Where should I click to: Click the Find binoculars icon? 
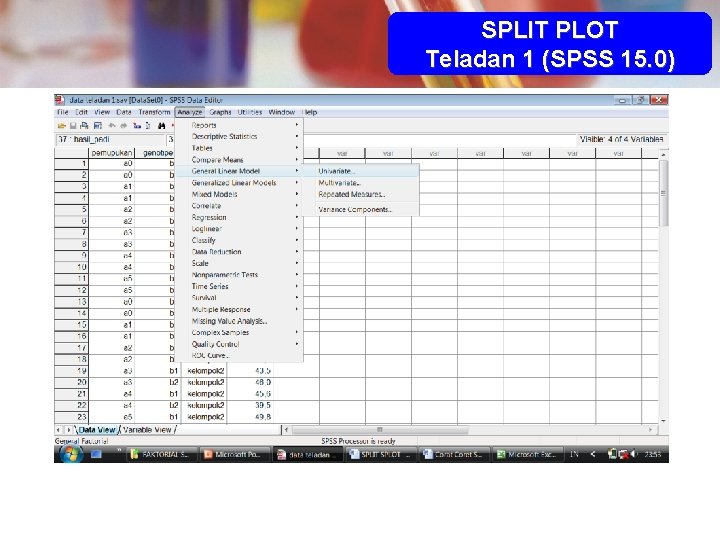(x=161, y=125)
